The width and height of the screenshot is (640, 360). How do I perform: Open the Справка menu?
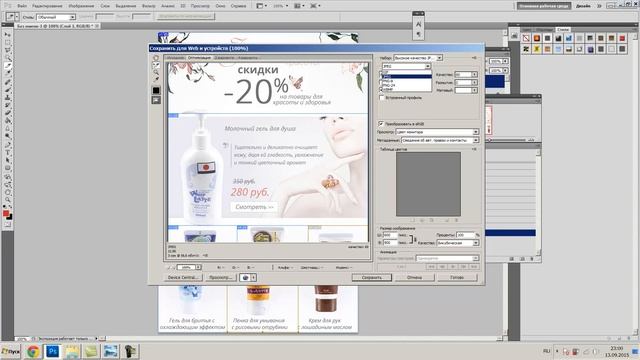[238, 6]
